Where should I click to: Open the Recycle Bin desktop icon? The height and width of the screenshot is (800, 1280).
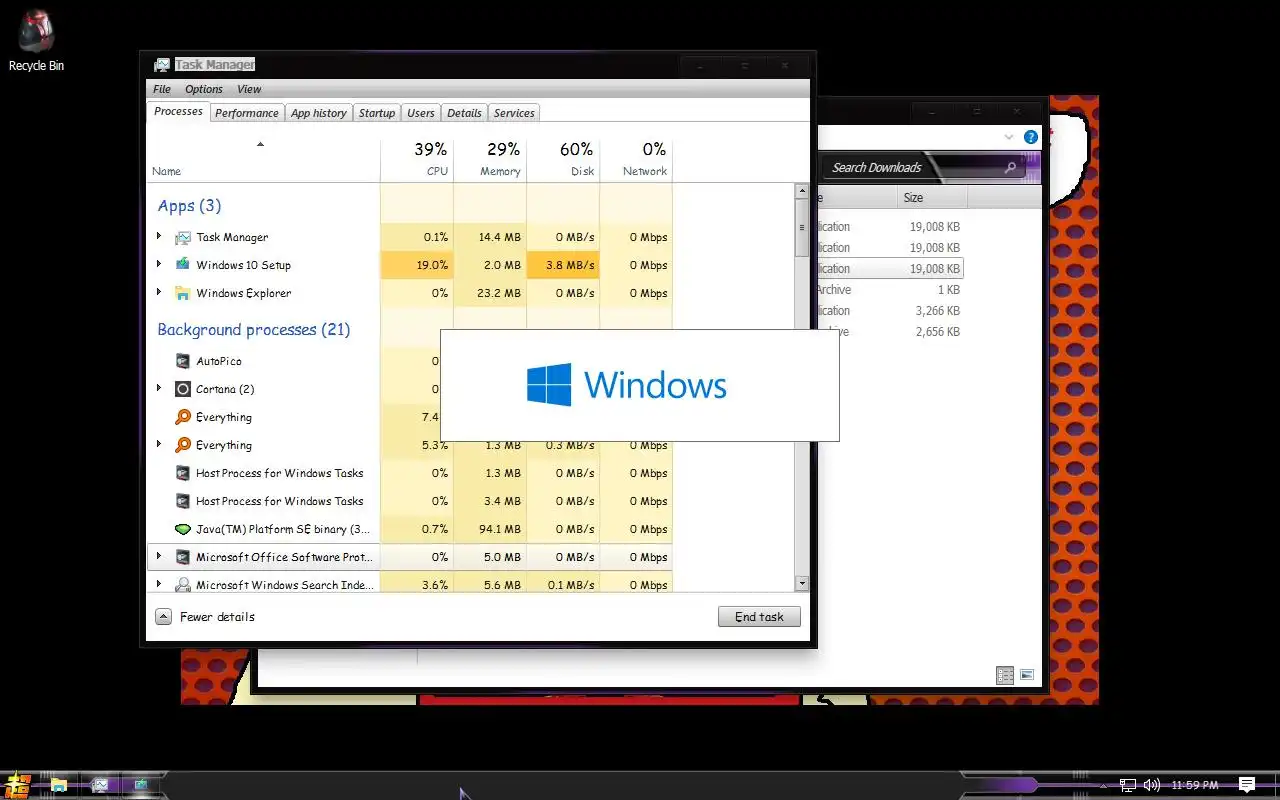36,41
